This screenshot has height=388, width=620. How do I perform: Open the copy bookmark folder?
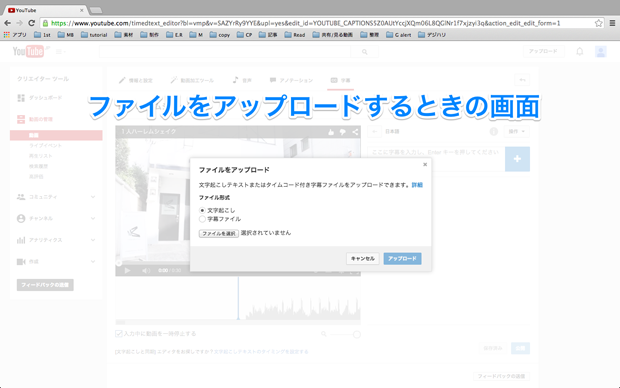220,35
